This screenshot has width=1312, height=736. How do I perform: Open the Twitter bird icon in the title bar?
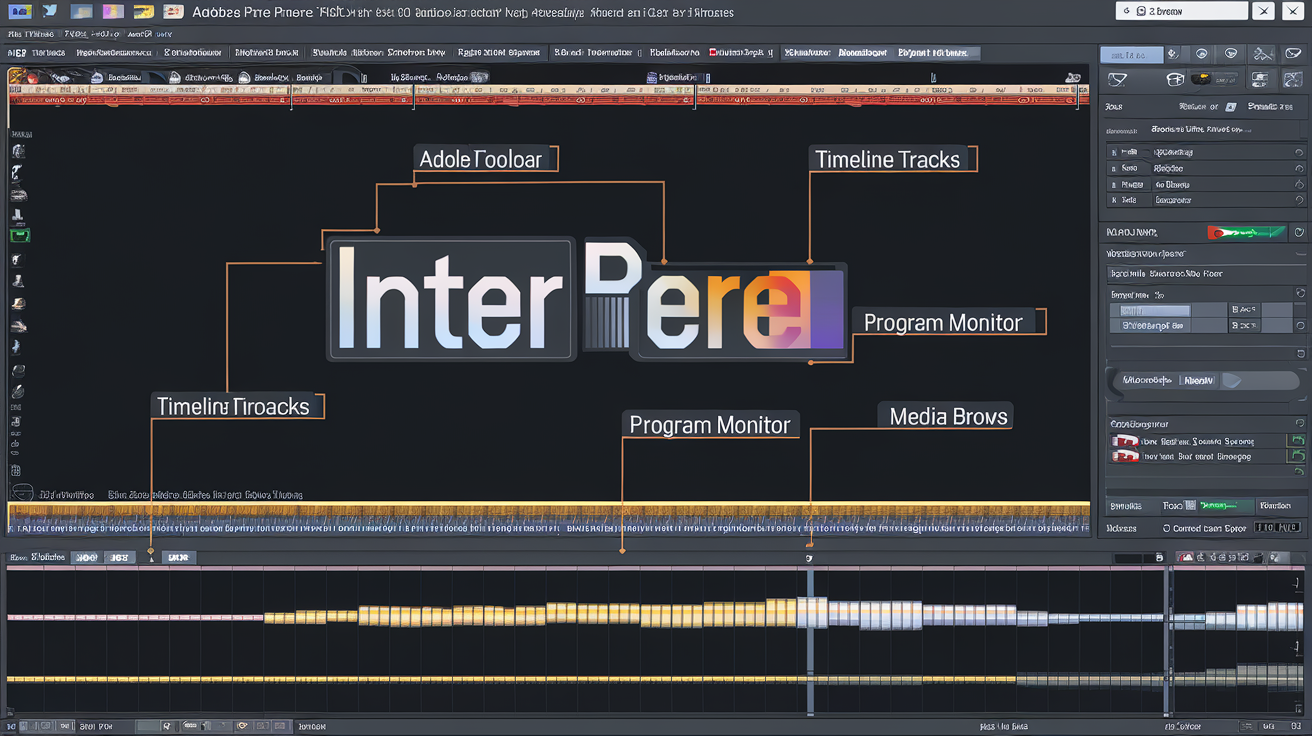click(x=49, y=11)
